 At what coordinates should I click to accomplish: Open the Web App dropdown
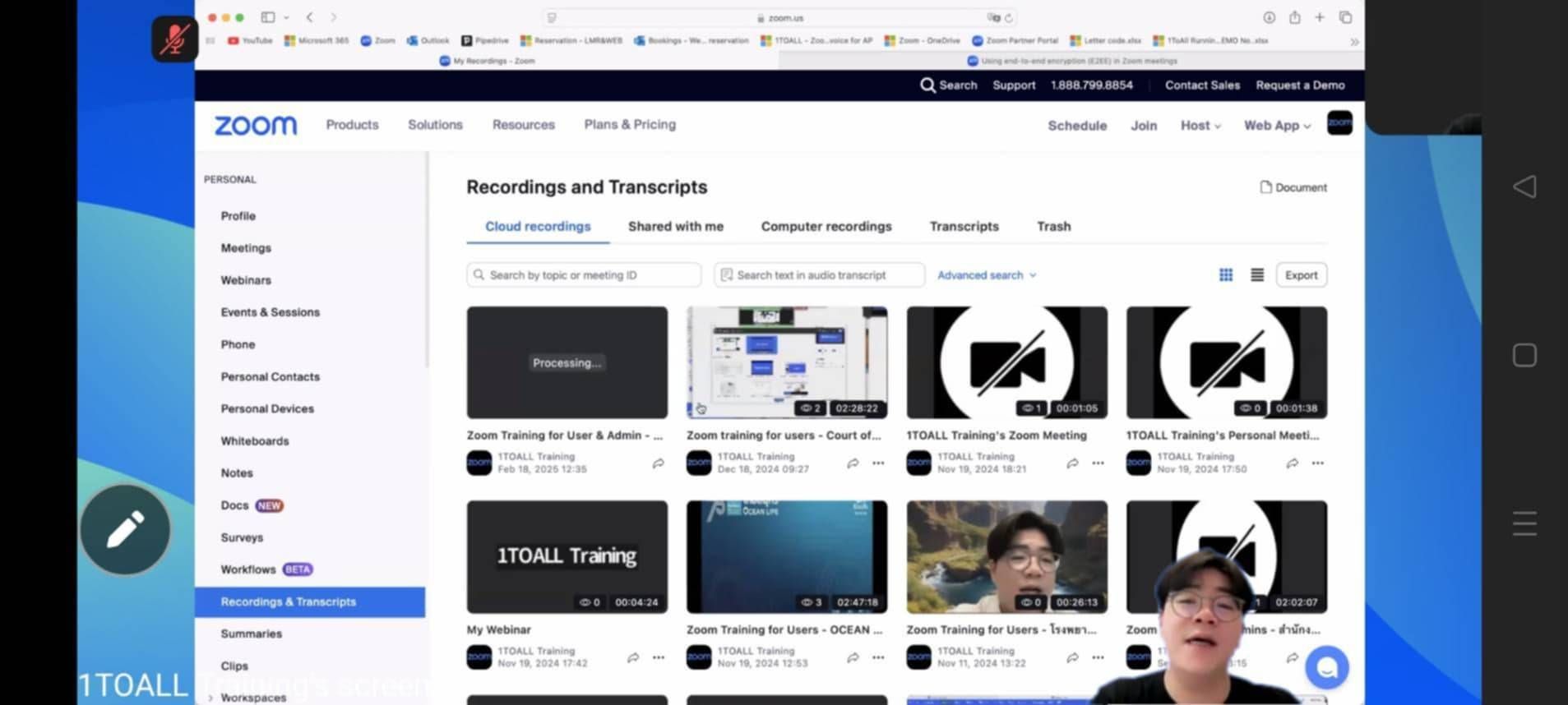pos(1277,126)
